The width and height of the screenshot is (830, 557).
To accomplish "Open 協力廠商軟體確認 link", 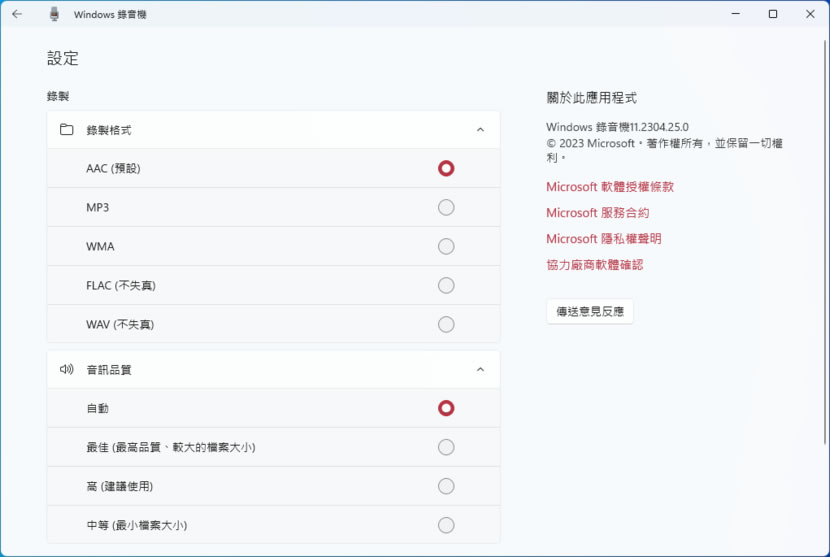I will 595,265.
